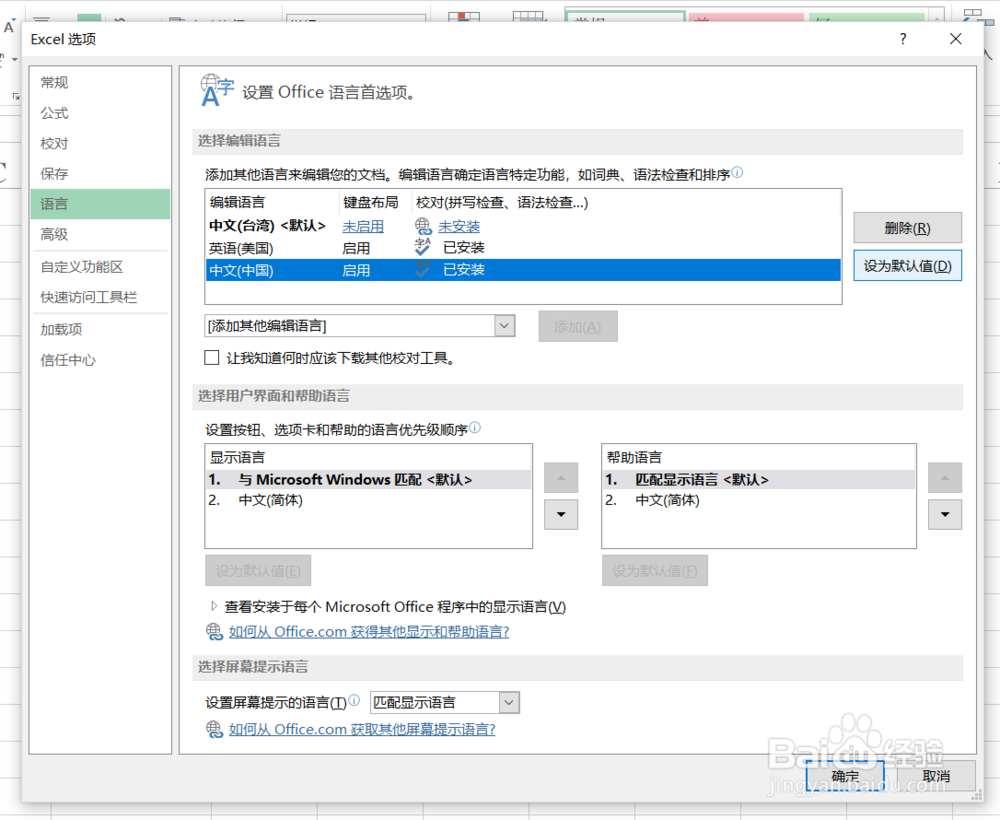Viewport: 1000px width, 820px height.
Task: Click info icon next to display language priority
Action: pyautogui.click(x=474, y=427)
